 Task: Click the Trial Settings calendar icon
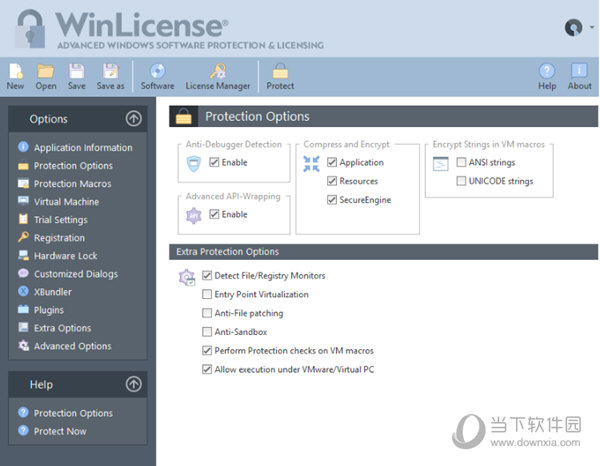pos(23,219)
